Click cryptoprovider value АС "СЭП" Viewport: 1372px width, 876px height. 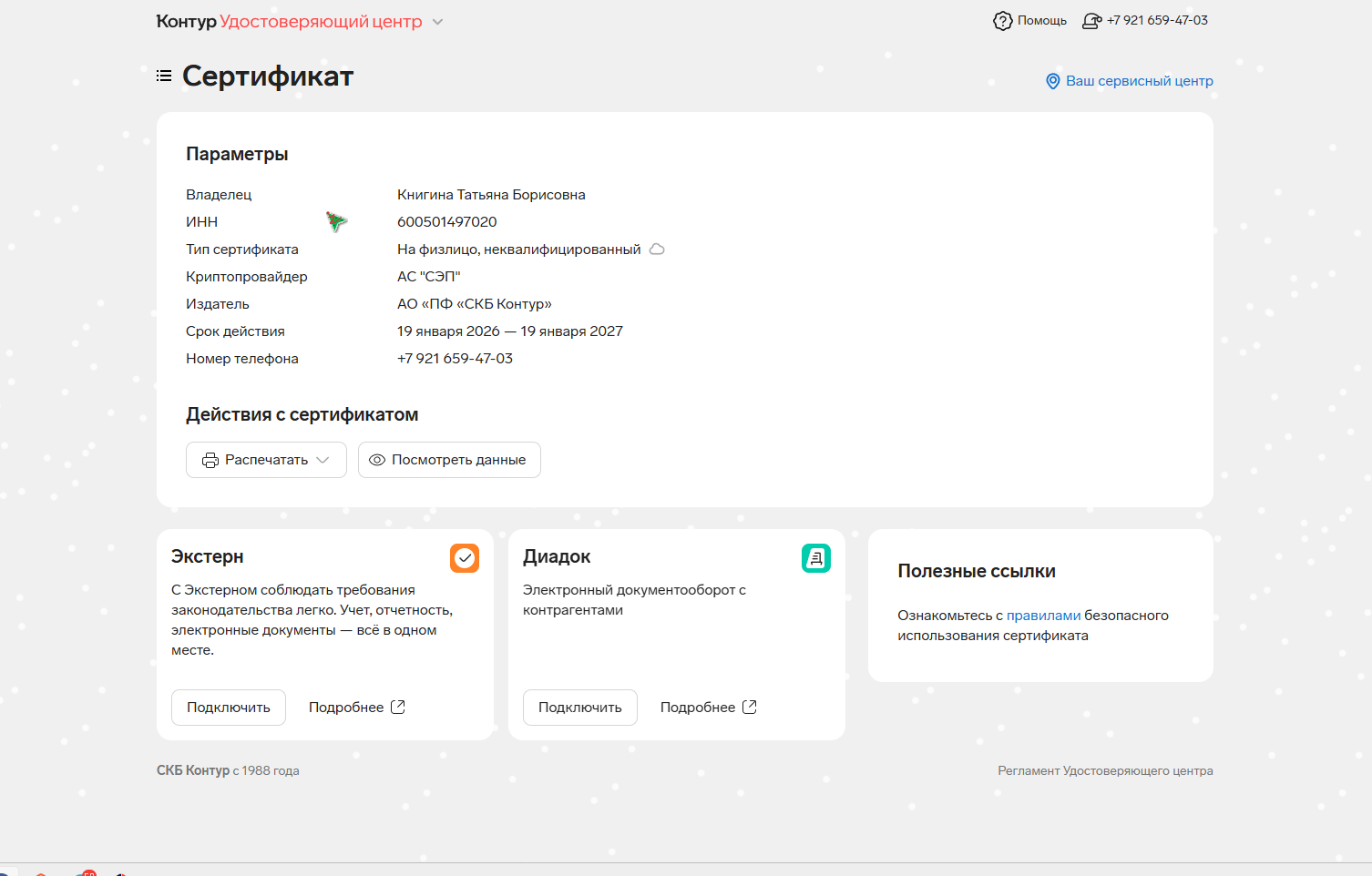point(429,277)
